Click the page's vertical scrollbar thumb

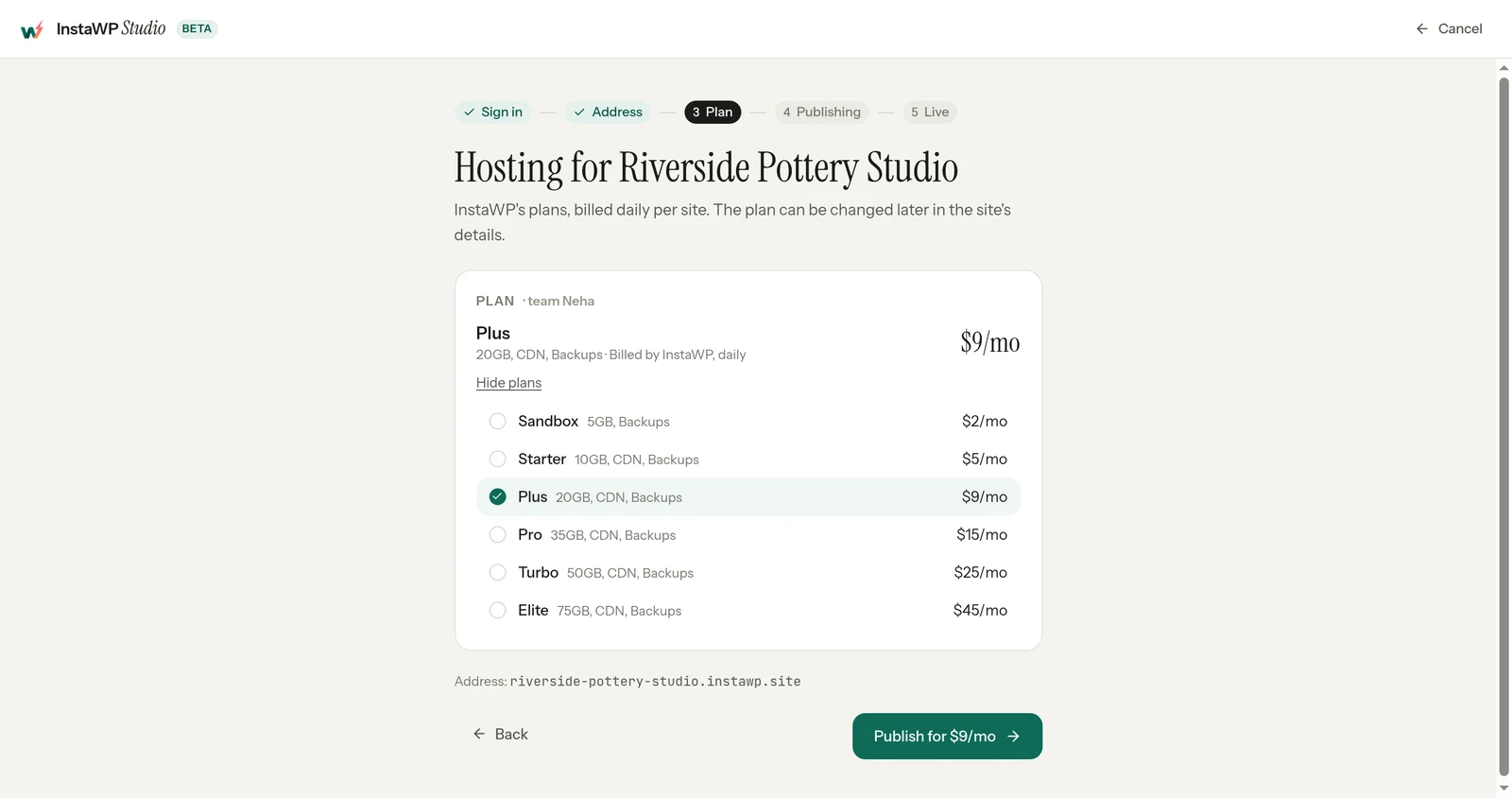pos(1504,425)
